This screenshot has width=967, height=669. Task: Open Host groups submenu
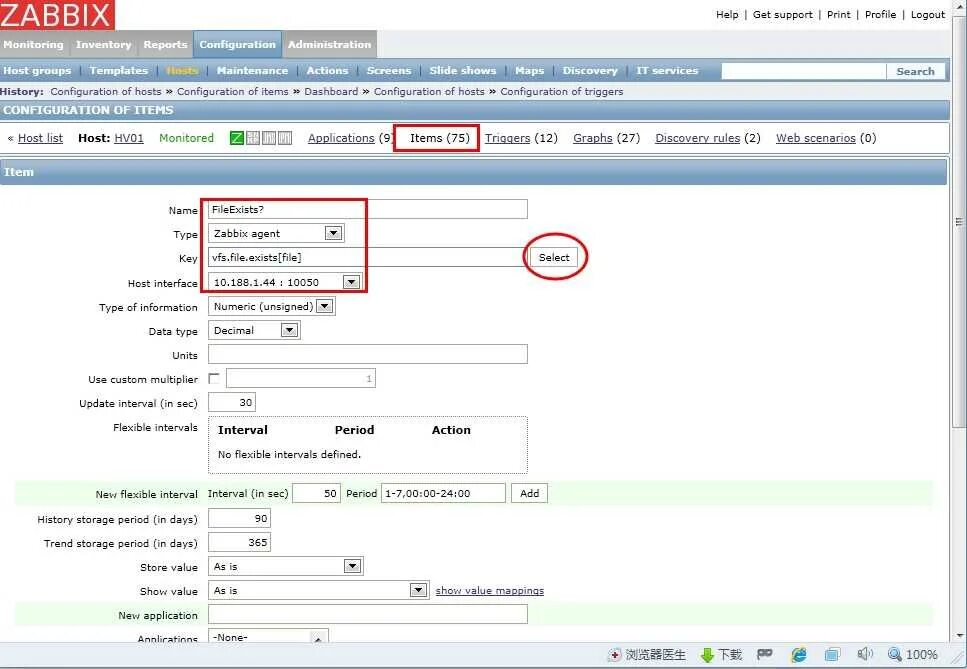coord(37,70)
